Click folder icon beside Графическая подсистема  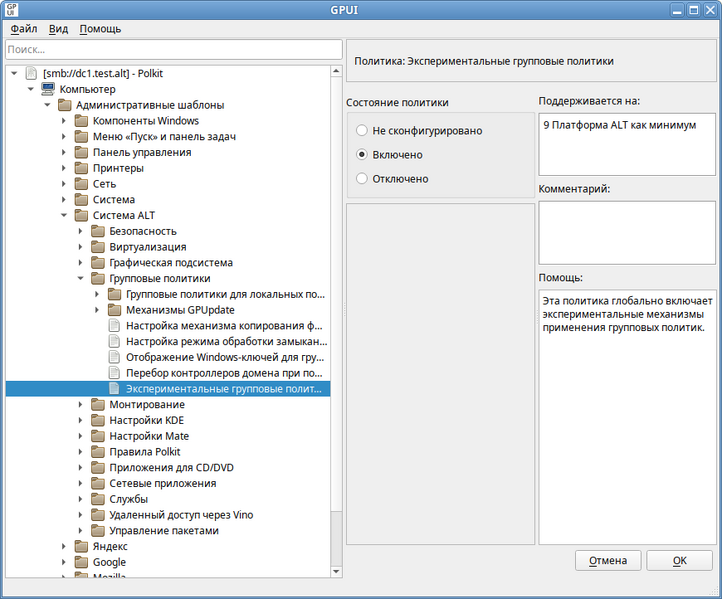[98, 262]
